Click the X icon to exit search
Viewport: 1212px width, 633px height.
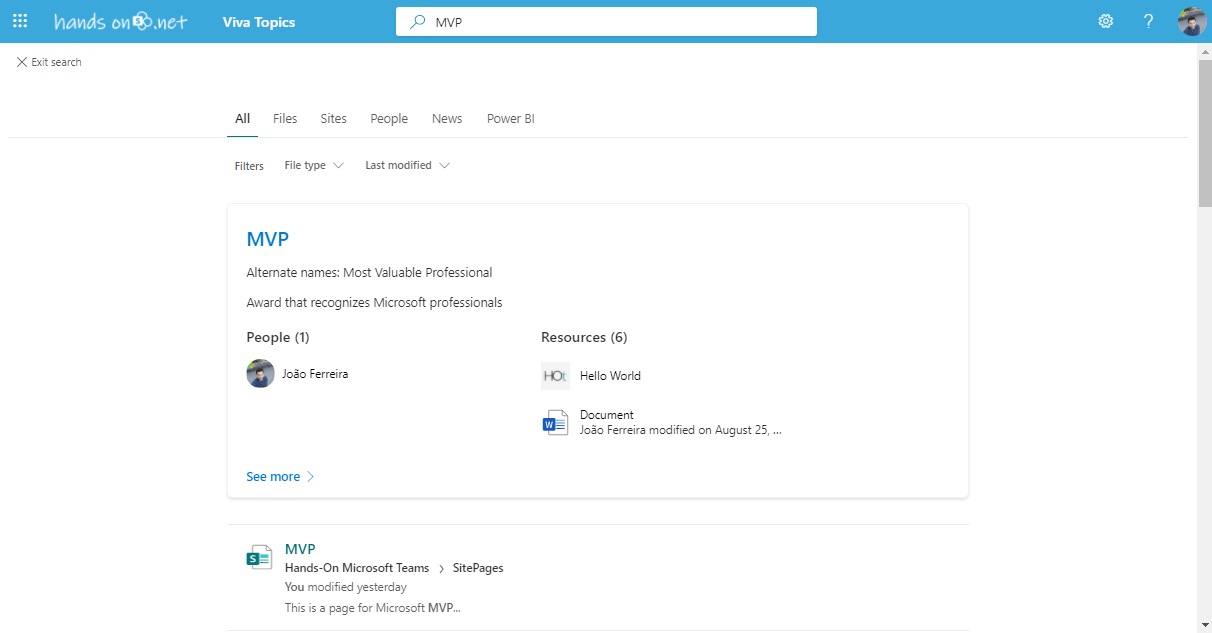point(22,61)
